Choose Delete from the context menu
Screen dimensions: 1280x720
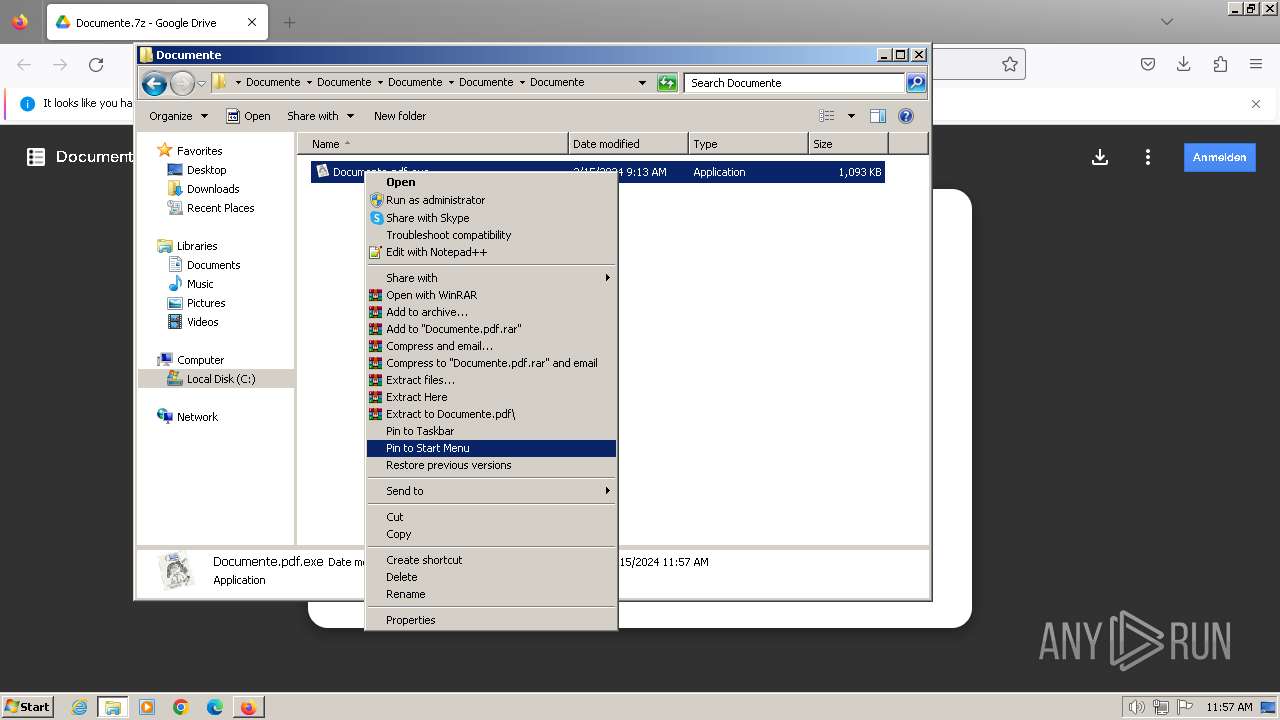pyautogui.click(x=491, y=577)
